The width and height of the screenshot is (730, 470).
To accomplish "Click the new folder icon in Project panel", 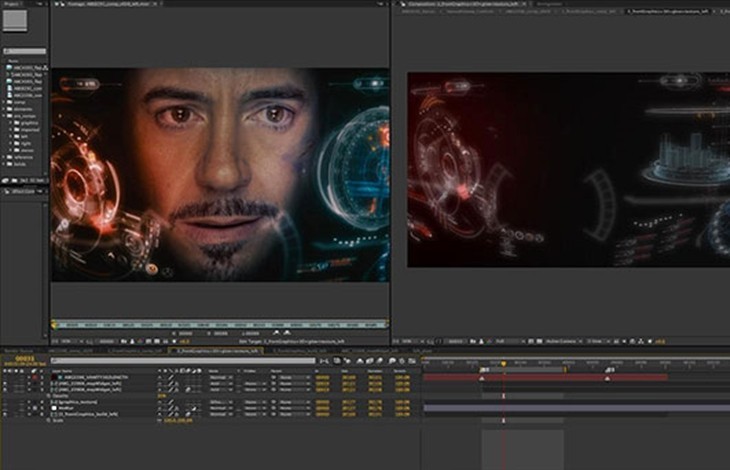I will pos(12,181).
